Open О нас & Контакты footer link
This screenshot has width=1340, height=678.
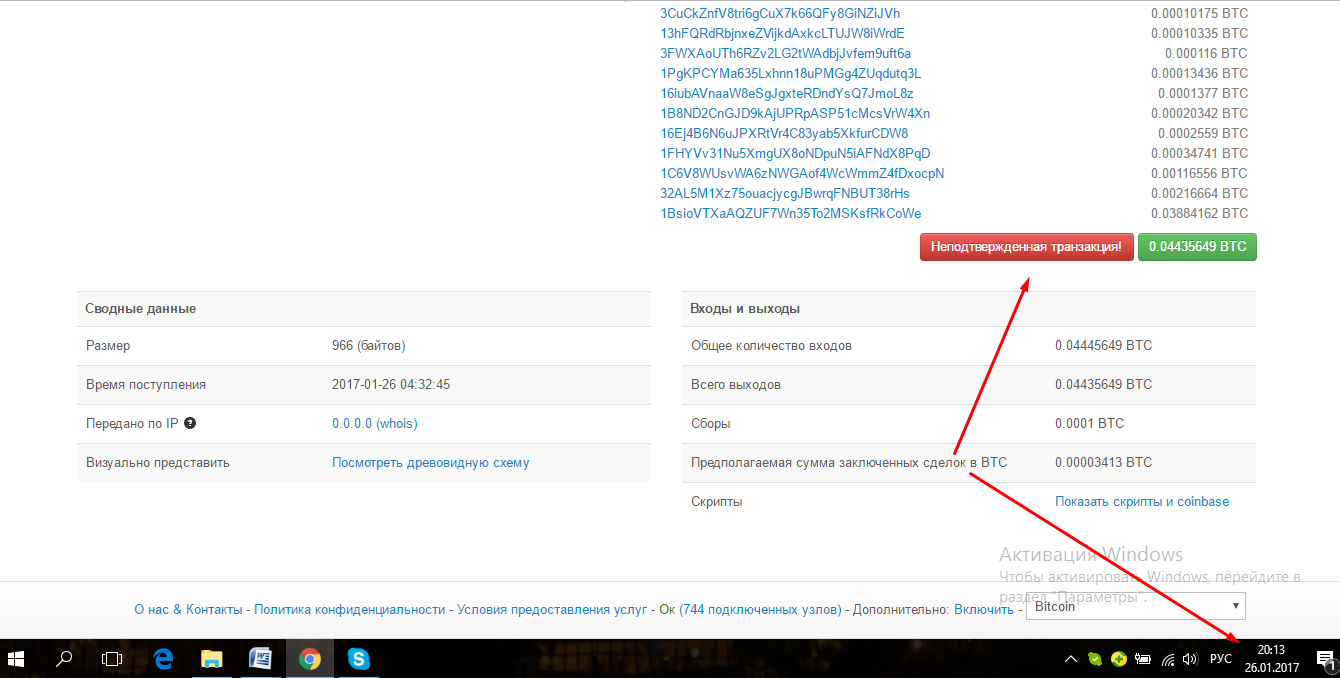[x=188, y=609]
